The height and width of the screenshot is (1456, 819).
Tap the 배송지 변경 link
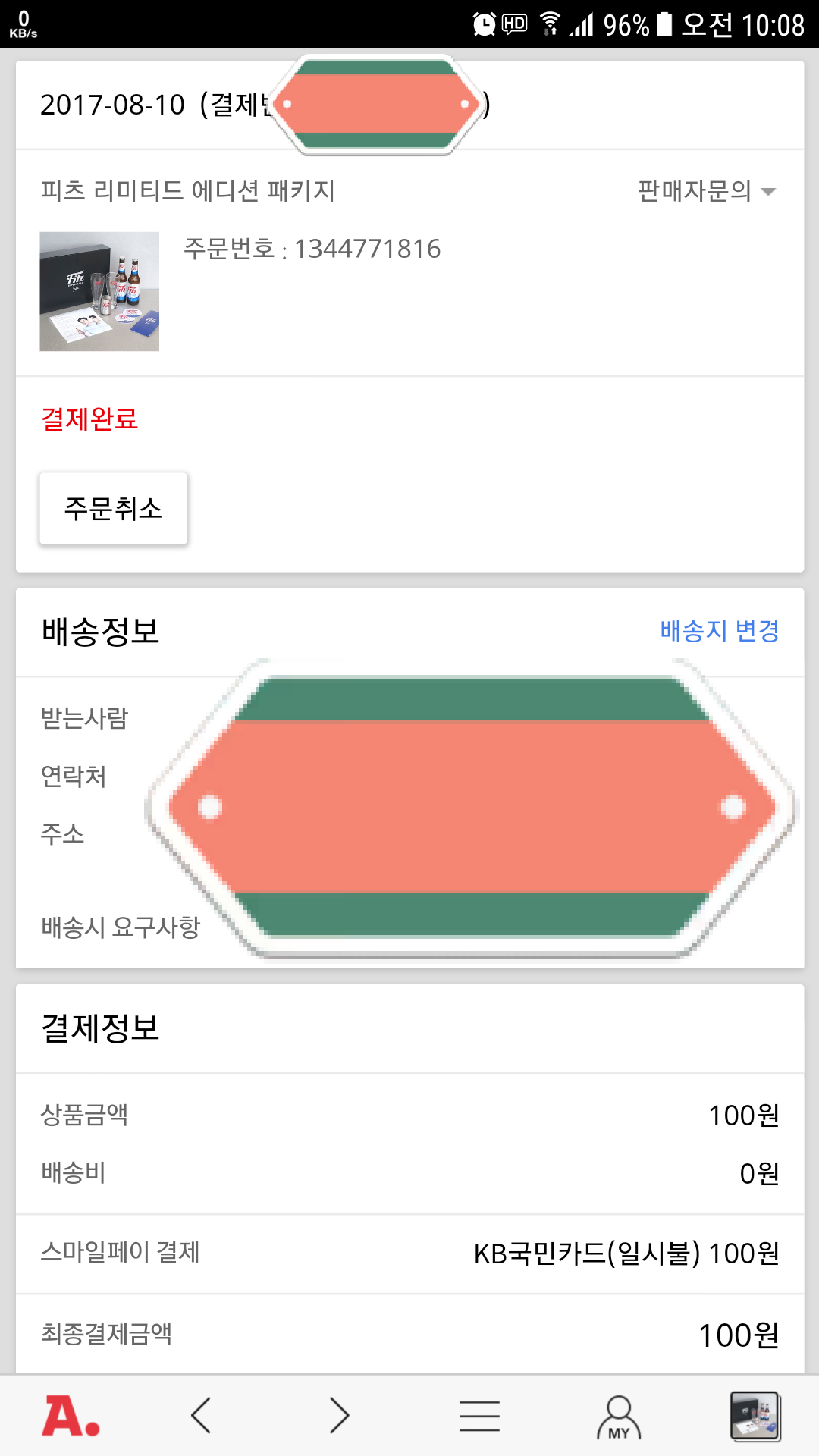click(719, 631)
